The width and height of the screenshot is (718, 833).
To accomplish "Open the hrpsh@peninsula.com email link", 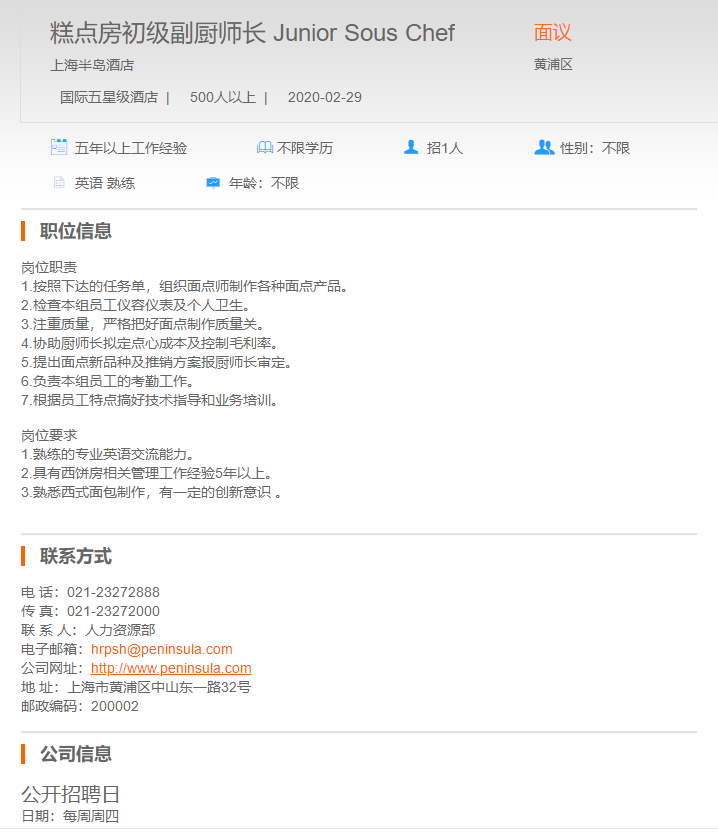I will [x=161, y=649].
